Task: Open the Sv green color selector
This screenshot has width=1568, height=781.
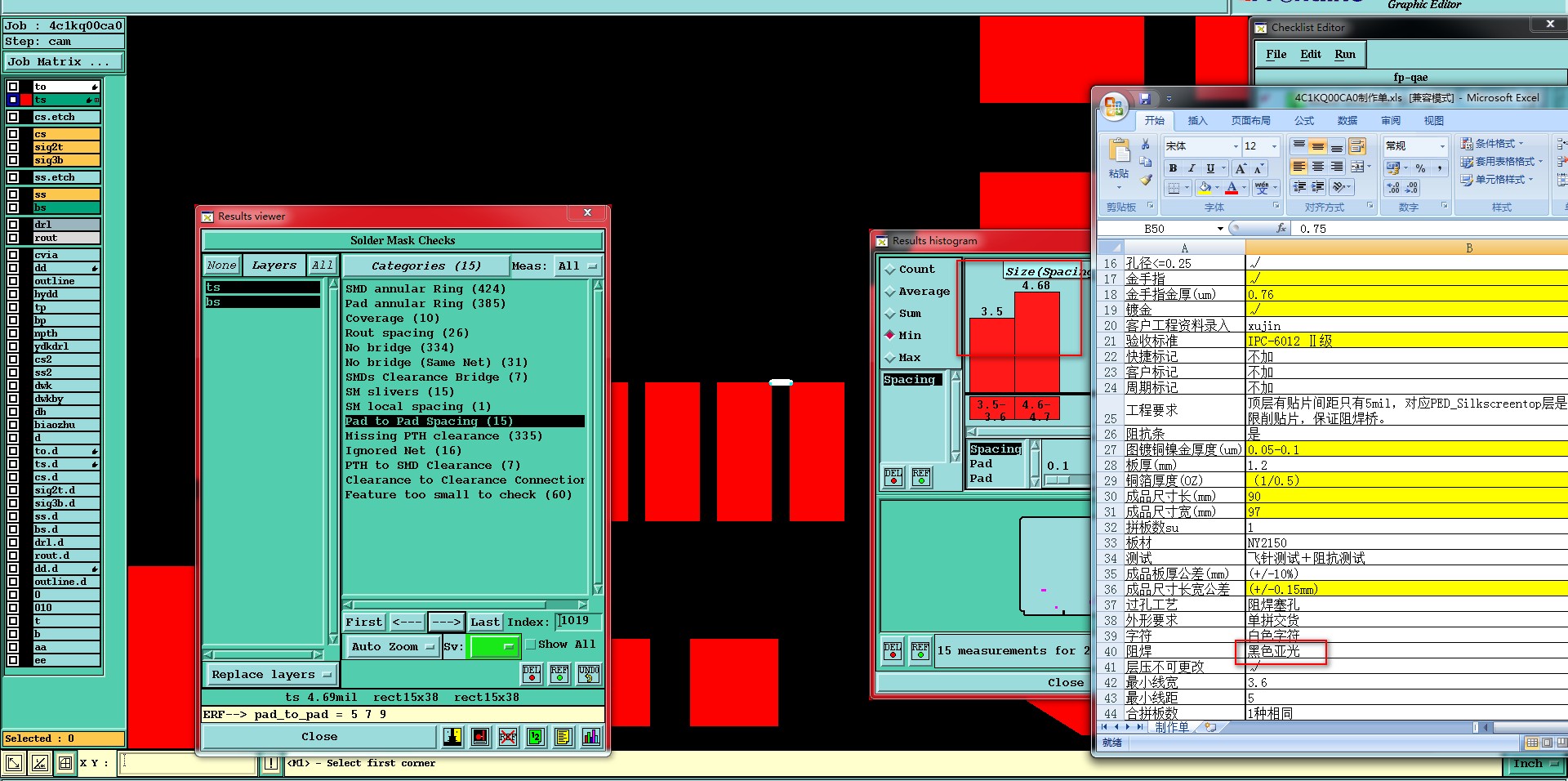Action: [x=494, y=646]
